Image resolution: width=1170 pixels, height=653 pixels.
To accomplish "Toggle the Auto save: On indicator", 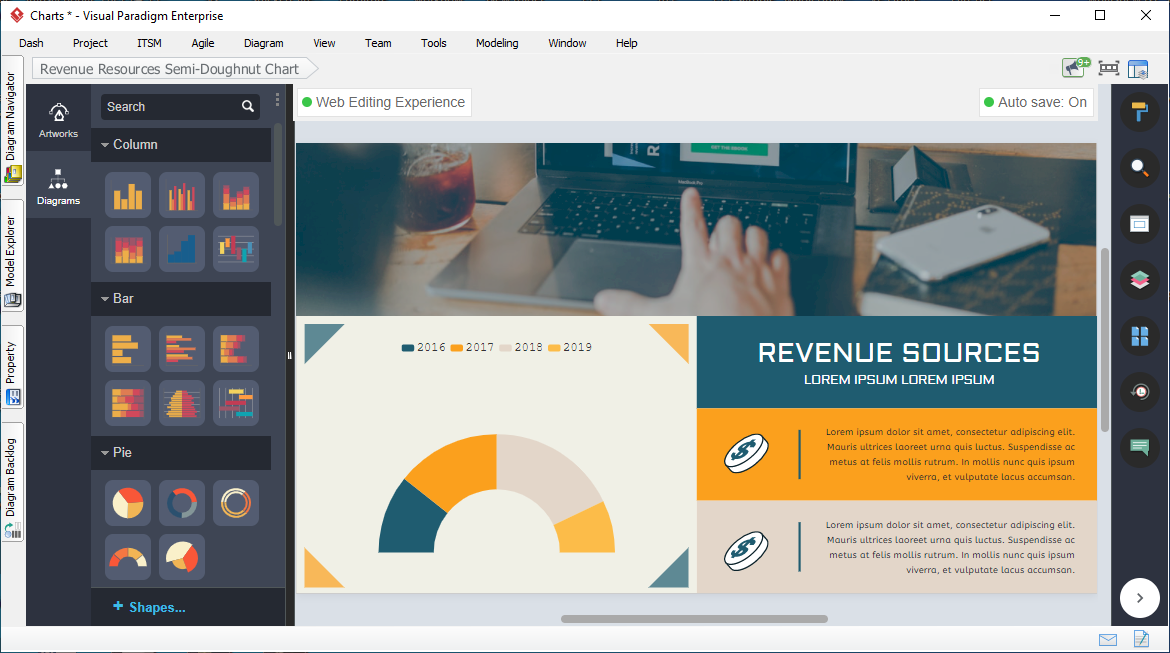I will click(x=1036, y=102).
